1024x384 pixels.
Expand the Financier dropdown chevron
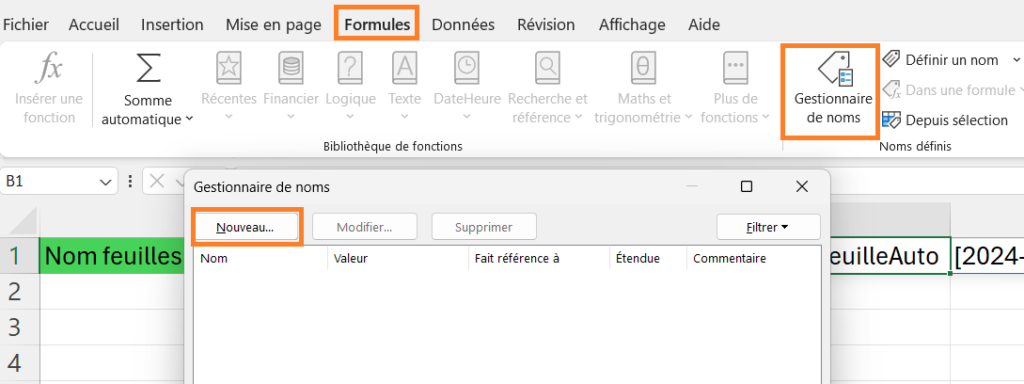[291, 118]
